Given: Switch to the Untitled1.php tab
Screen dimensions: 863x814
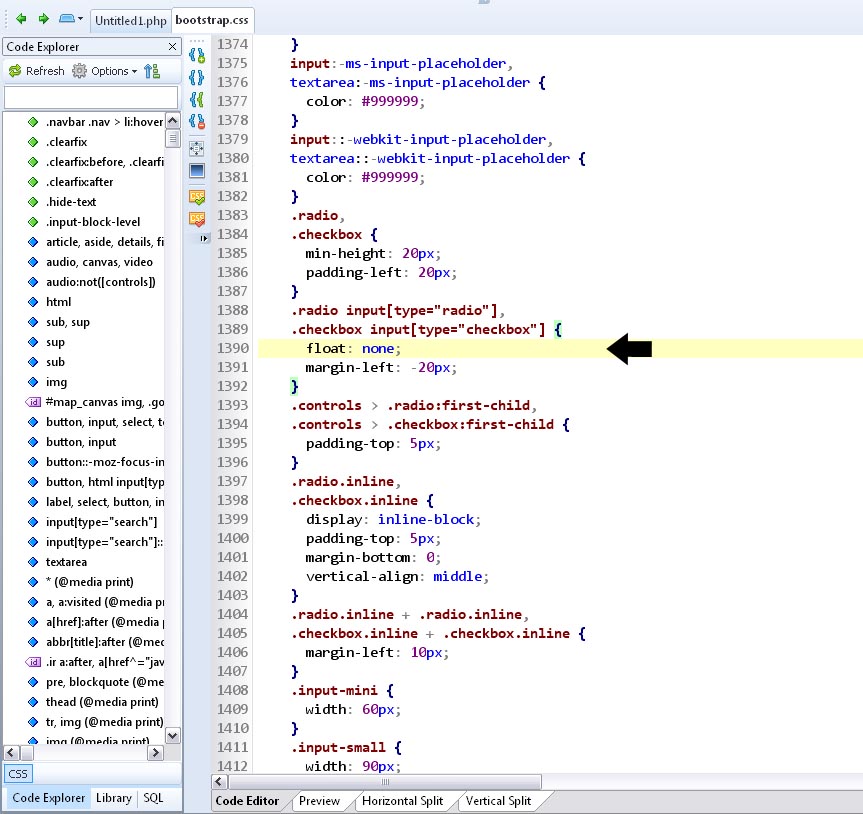Looking at the screenshot, I should [x=130, y=20].
